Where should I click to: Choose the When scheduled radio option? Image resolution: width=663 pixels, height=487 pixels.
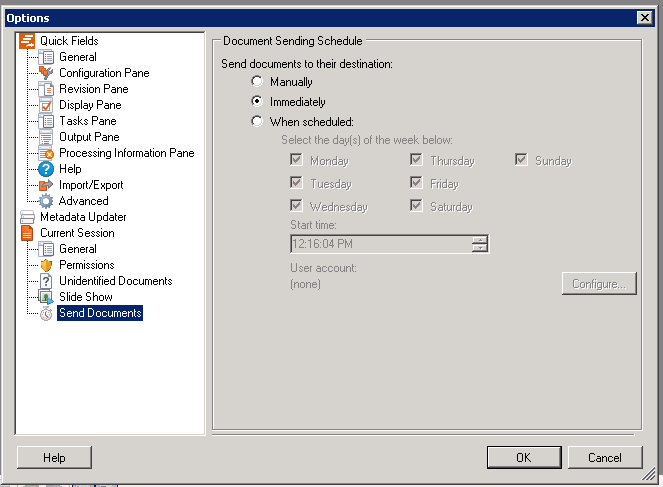tap(257, 121)
